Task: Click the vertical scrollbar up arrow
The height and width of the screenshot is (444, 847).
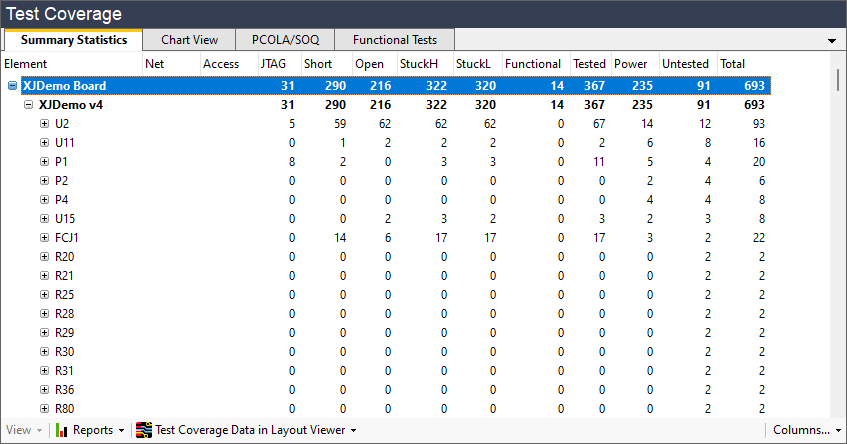Action: 838,77
